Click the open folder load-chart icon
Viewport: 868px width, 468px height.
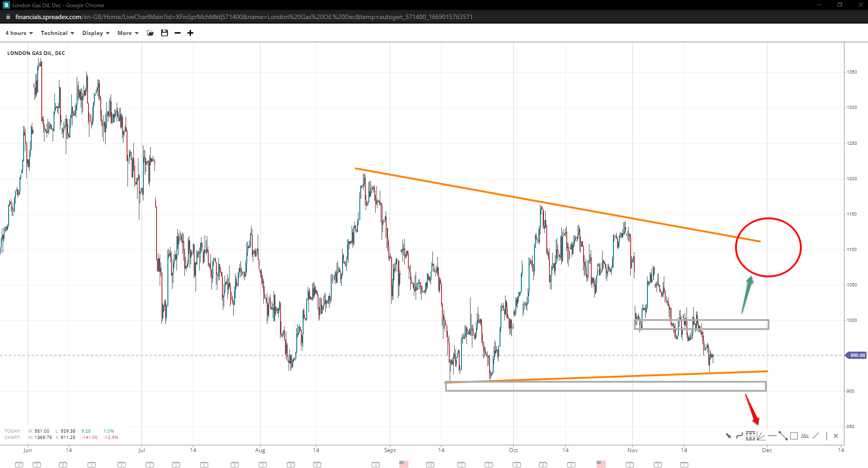tap(150, 33)
